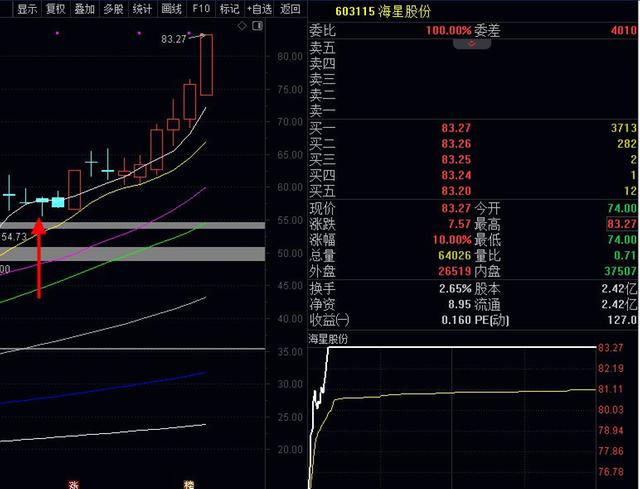Click the 标记 button
This screenshot has width=640, height=489.
pos(229,9)
